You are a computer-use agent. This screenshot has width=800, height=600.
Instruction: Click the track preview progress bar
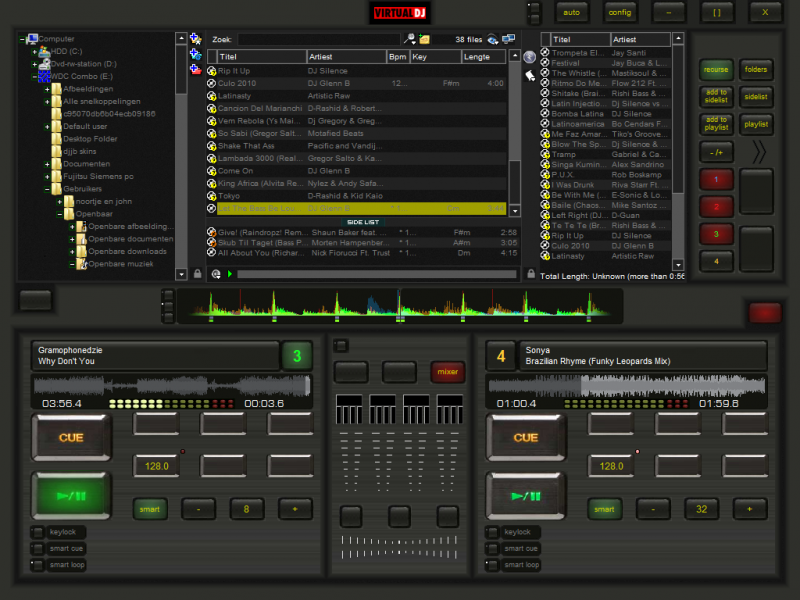[x=377, y=274]
